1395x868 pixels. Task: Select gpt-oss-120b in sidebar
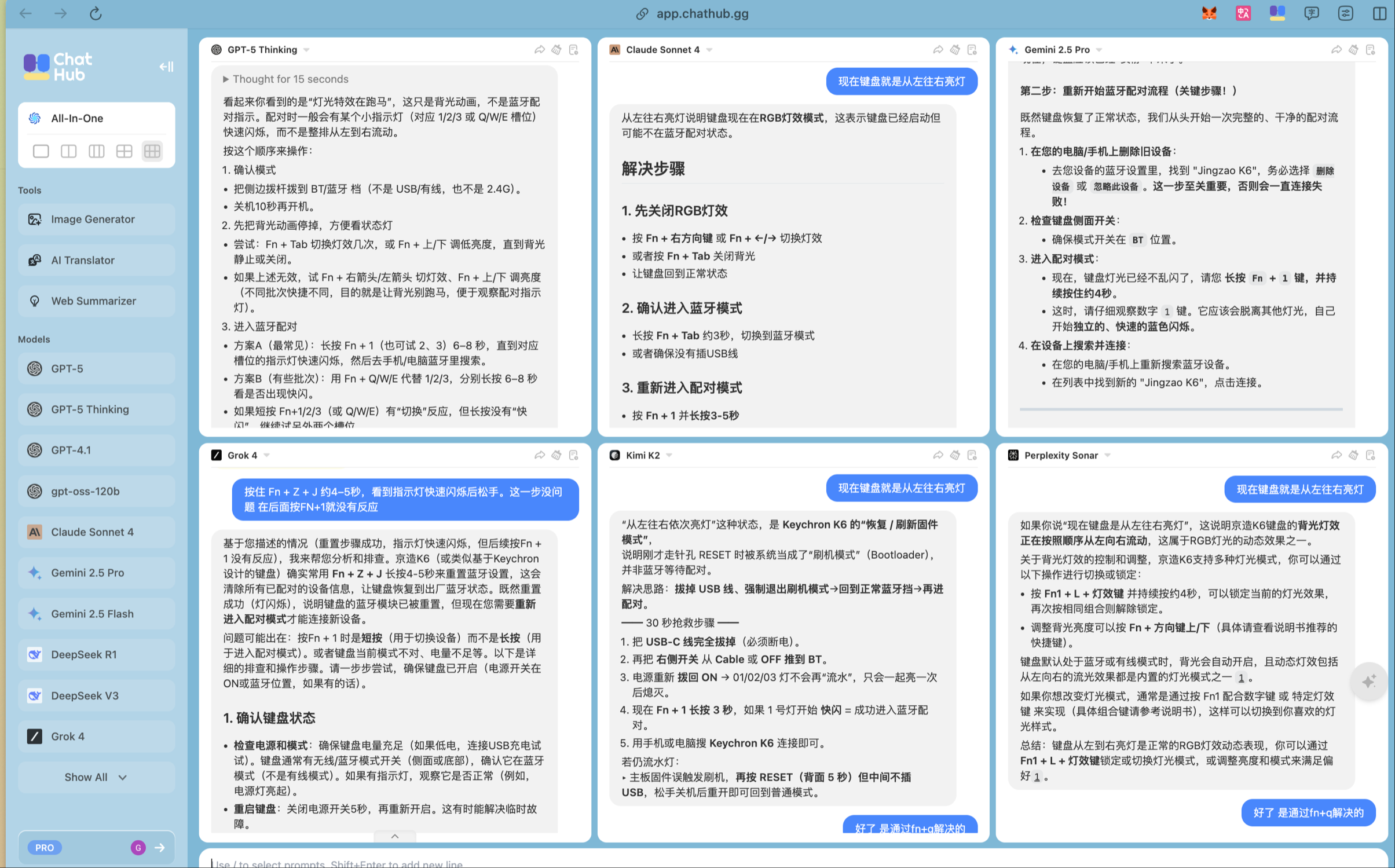click(97, 491)
